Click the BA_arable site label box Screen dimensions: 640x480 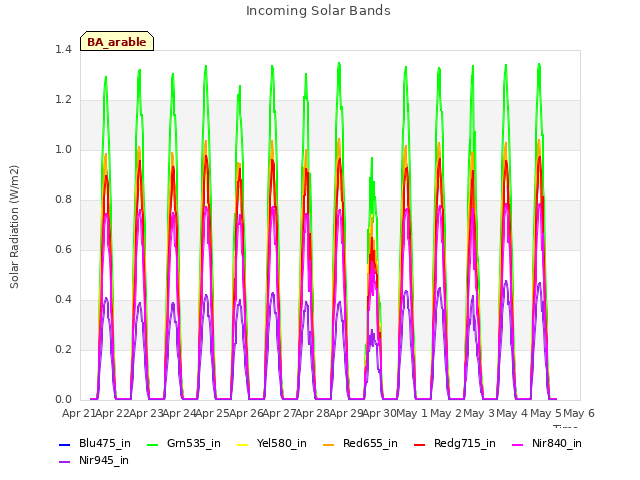[x=117, y=41]
